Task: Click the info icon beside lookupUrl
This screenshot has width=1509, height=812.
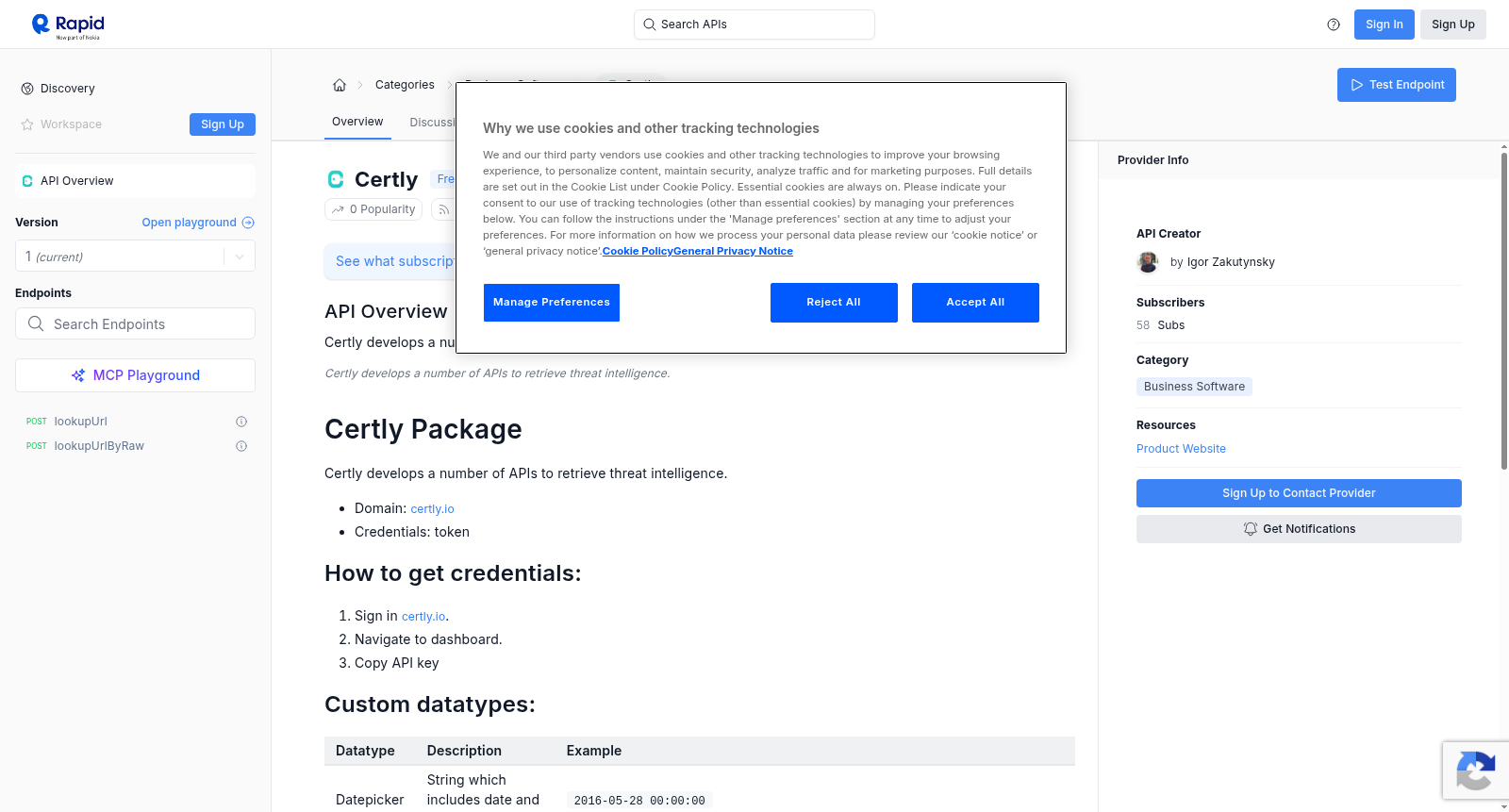Action: click(x=241, y=422)
